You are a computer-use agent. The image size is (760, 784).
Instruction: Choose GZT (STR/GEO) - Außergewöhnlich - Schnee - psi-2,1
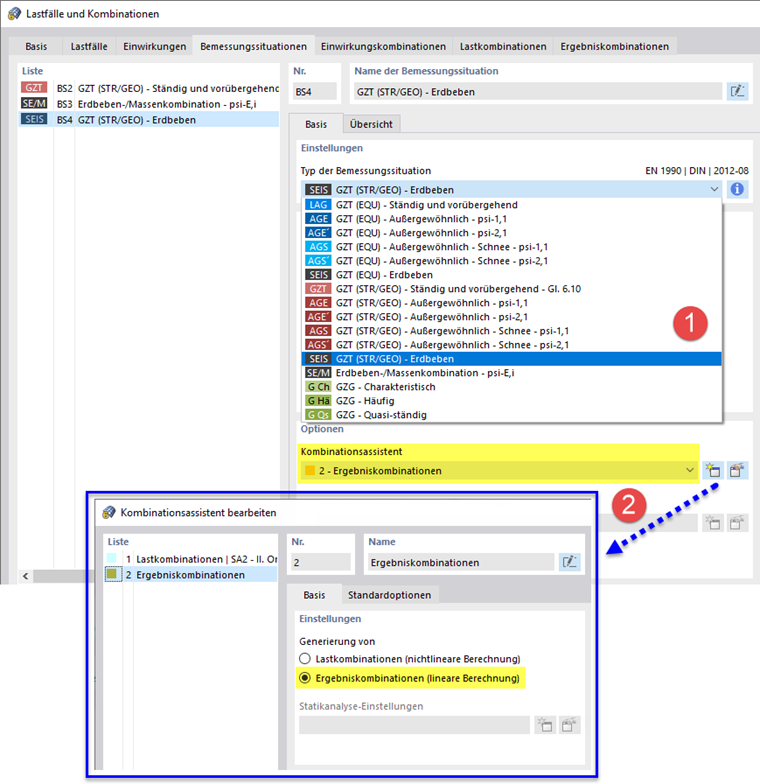tap(512, 344)
